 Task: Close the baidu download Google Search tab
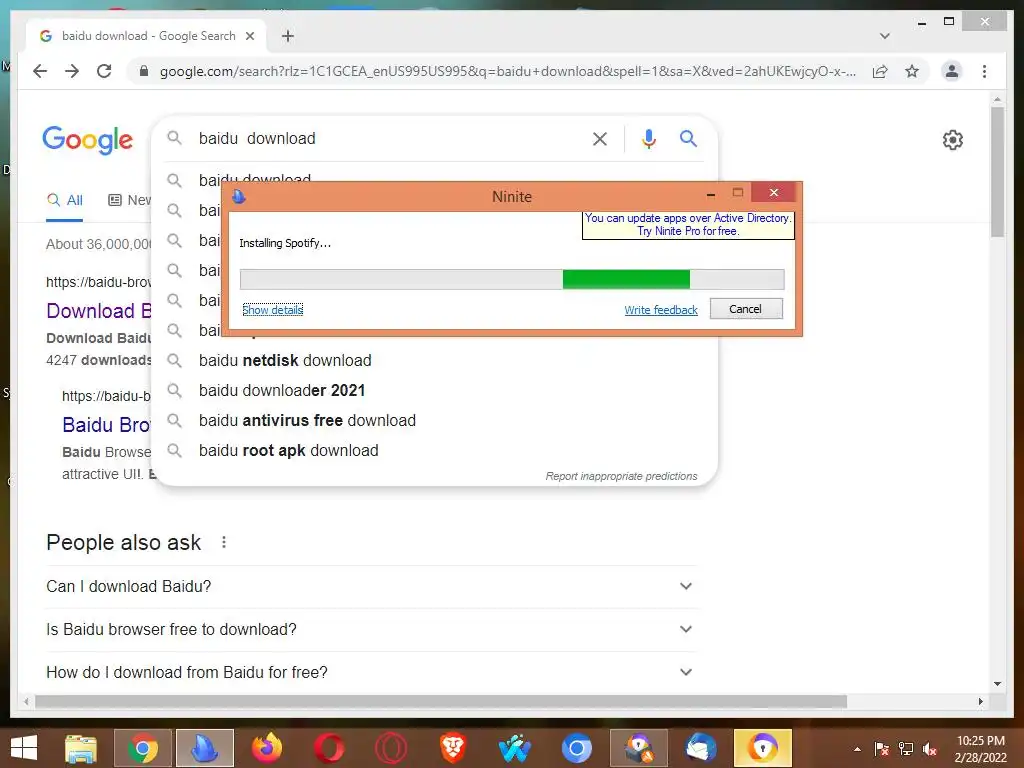(x=249, y=36)
